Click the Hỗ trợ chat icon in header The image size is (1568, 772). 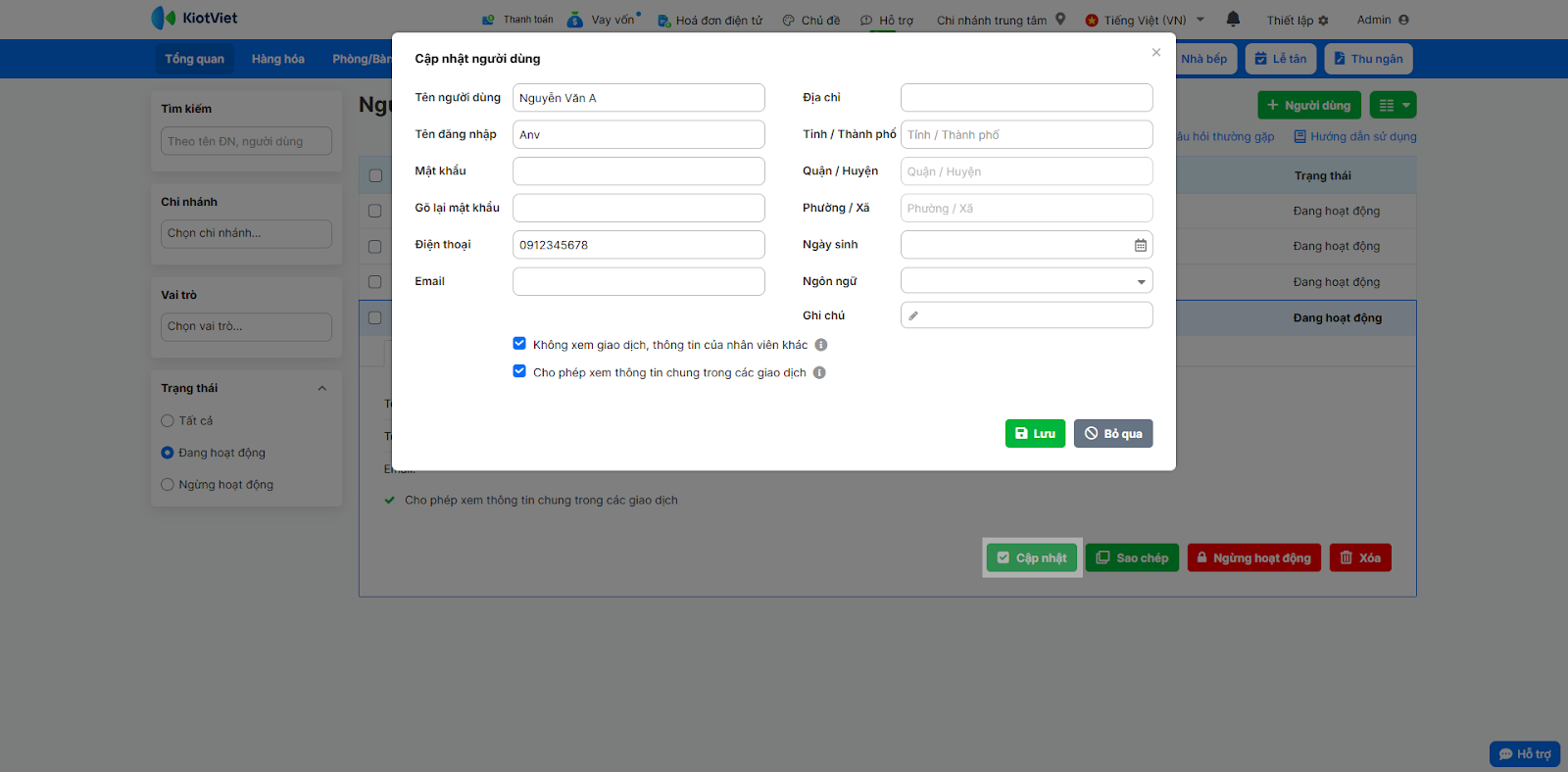coord(866,21)
